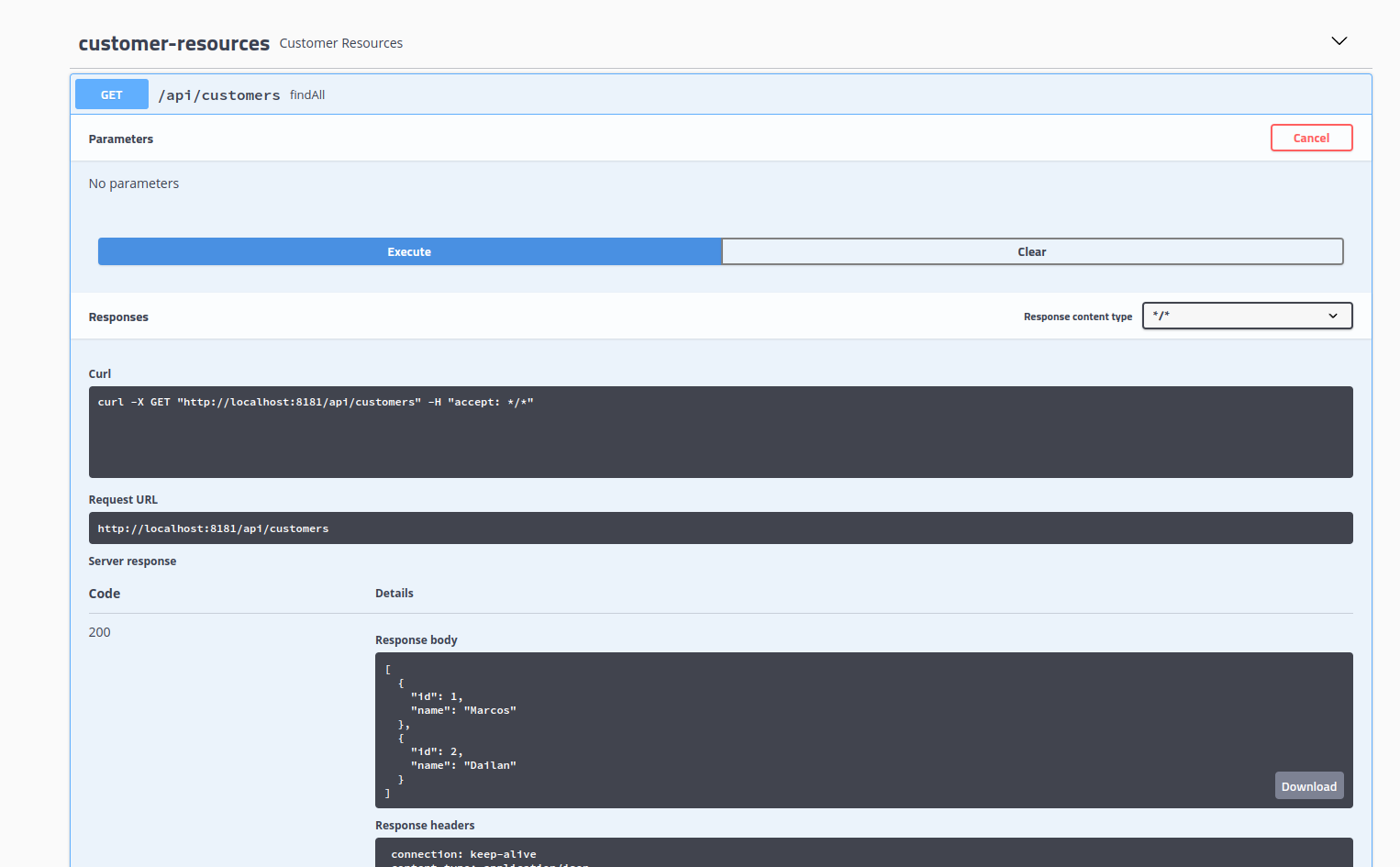Select the customer-resources section title
1400x867 pixels.
click(173, 42)
